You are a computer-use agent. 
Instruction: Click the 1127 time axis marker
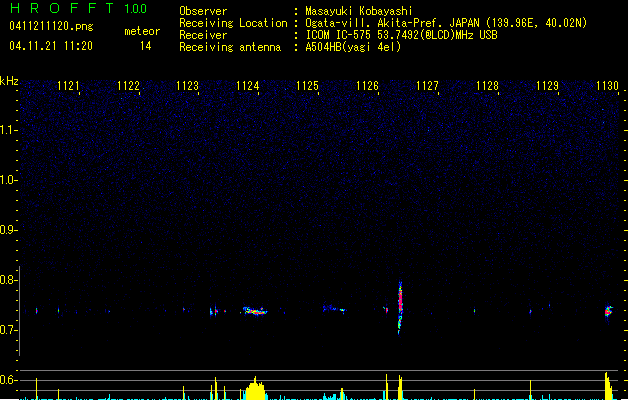[427, 86]
